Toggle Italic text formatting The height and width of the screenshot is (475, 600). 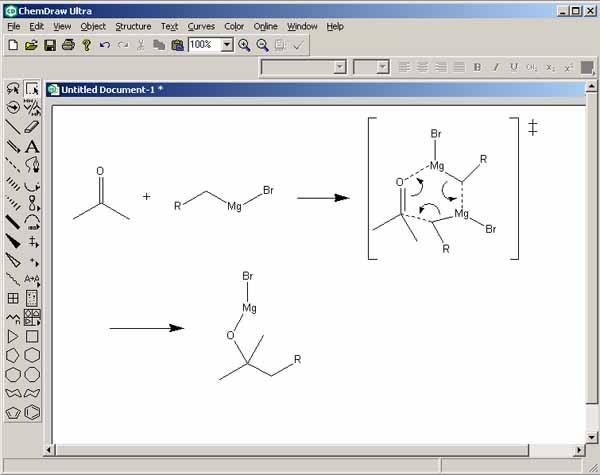coord(495,67)
